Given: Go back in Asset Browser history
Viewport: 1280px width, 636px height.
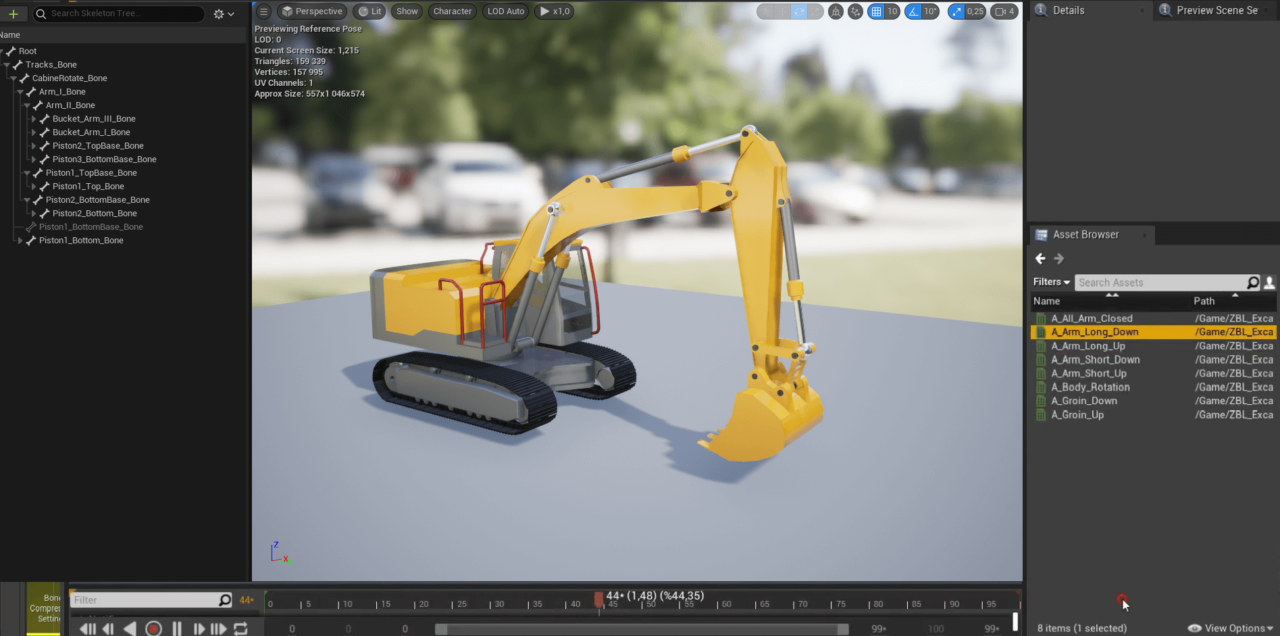Looking at the screenshot, I should [x=1040, y=259].
